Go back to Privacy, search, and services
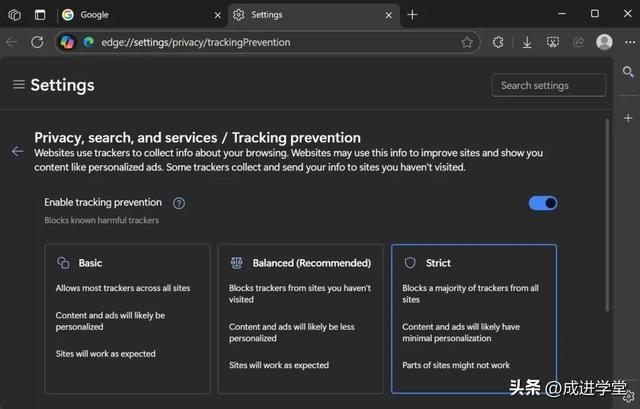Viewport: 640px width, 409px height. 18,151
